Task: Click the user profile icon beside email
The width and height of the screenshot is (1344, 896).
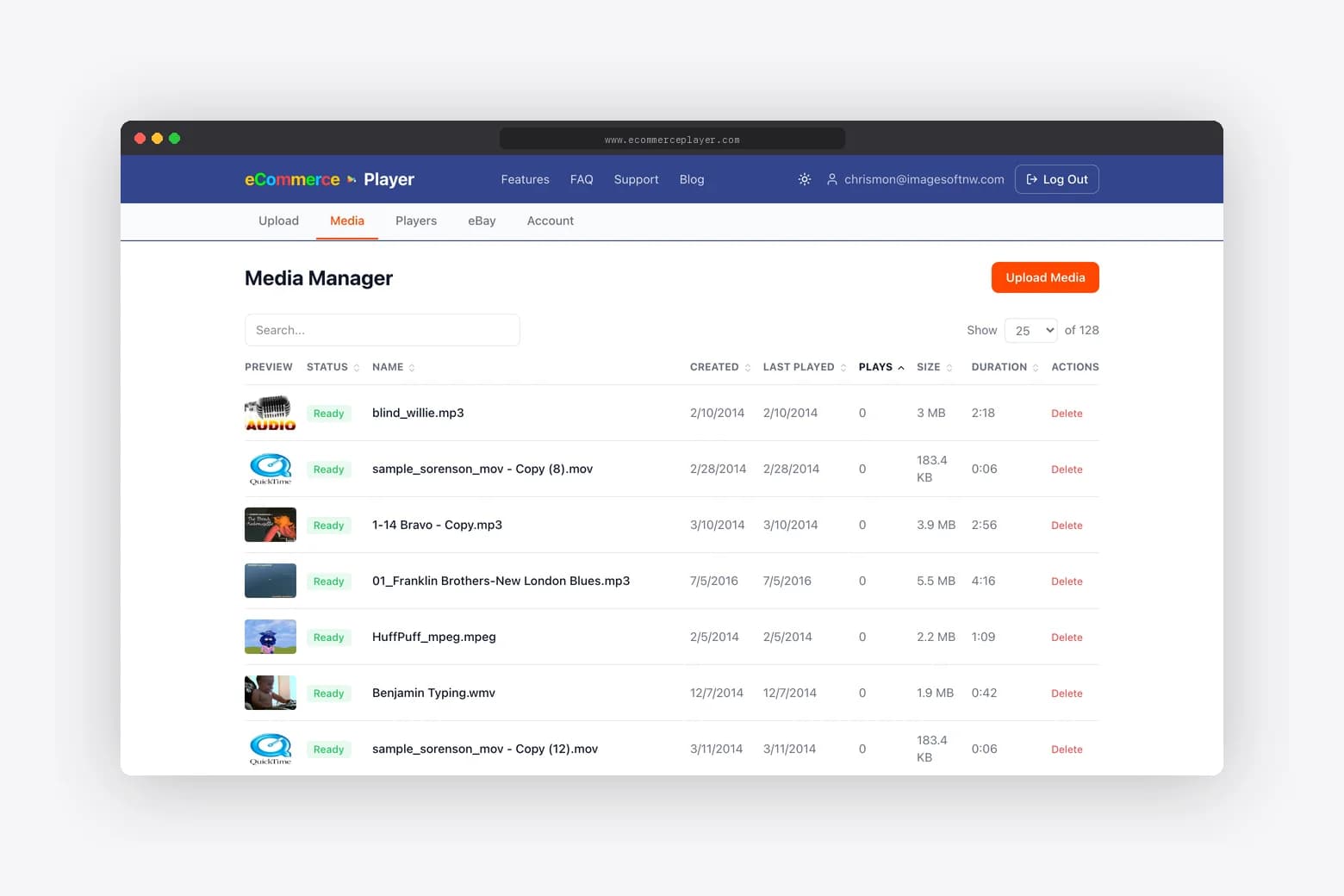Action: [x=831, y=179]
